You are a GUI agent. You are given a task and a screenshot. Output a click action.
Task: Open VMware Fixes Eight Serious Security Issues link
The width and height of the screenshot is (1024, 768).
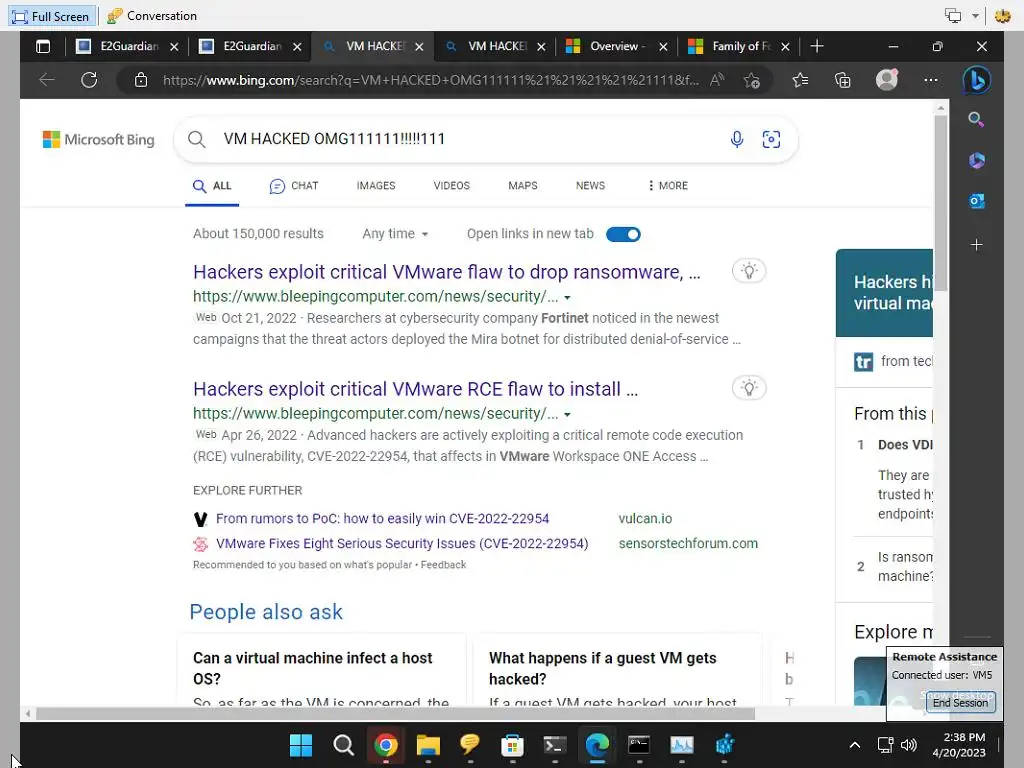402,543
